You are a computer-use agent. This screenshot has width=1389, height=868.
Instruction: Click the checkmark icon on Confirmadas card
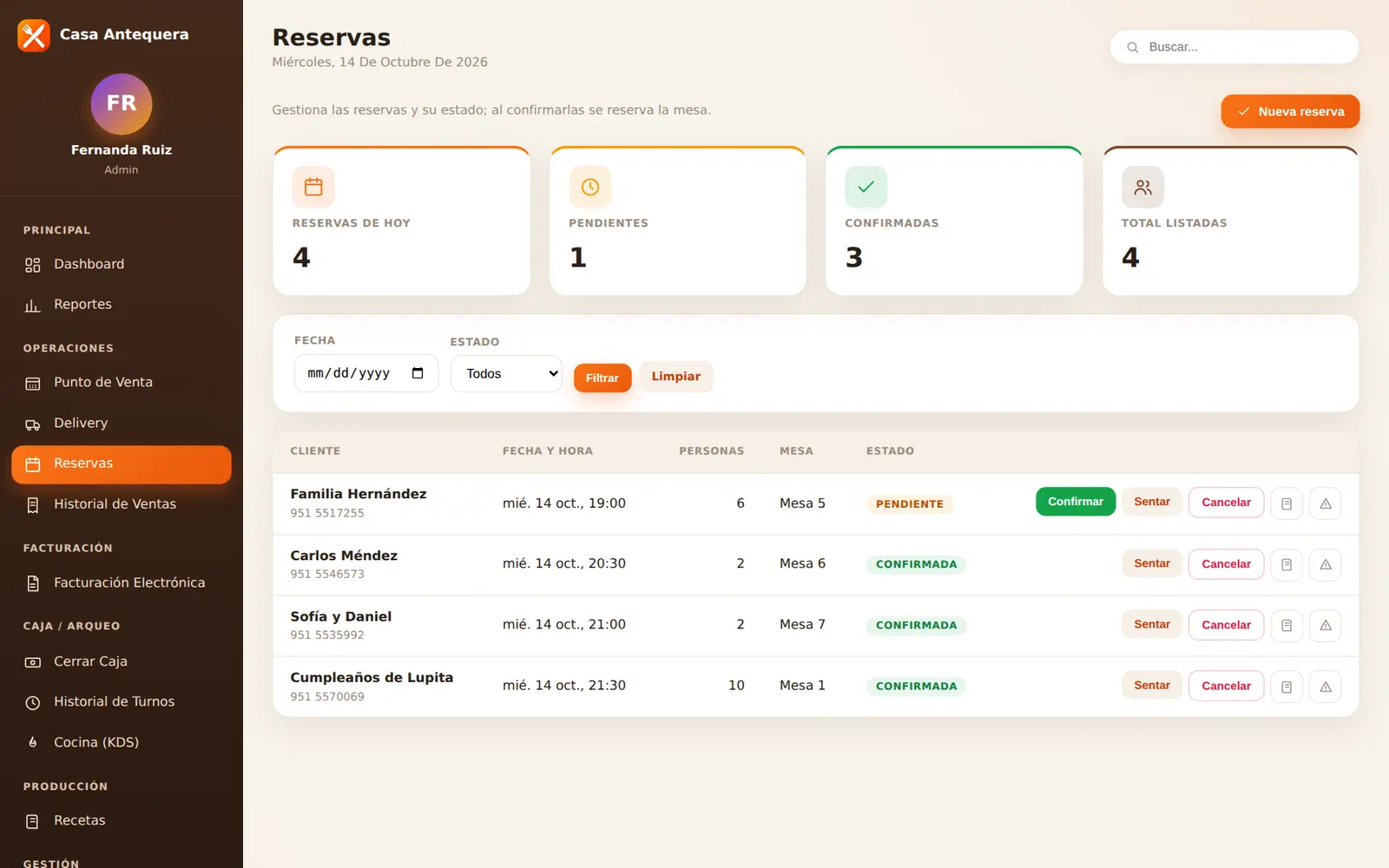click(x=866, y=187)
